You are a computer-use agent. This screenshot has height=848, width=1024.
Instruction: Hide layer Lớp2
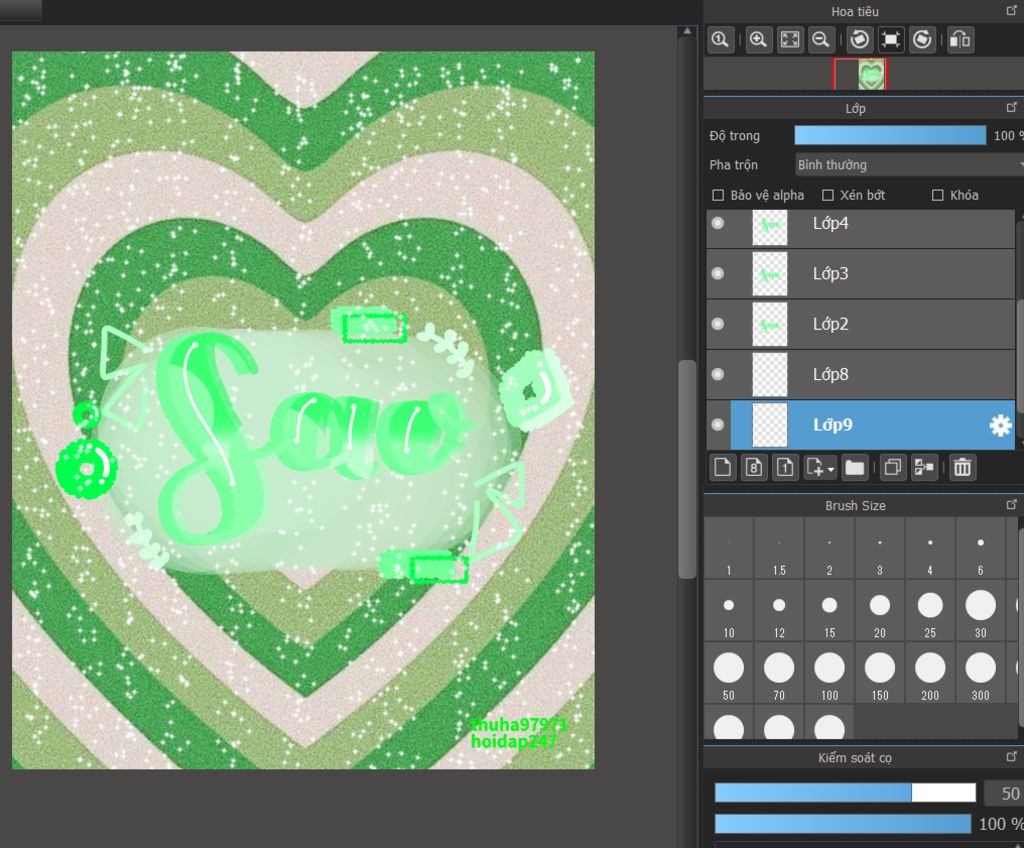pos(718,324)
